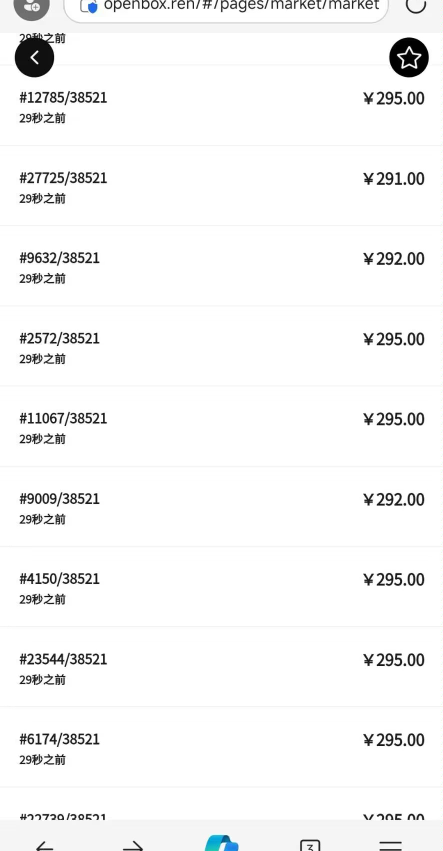Reload the page with the refresh icon

pos(416,5)
